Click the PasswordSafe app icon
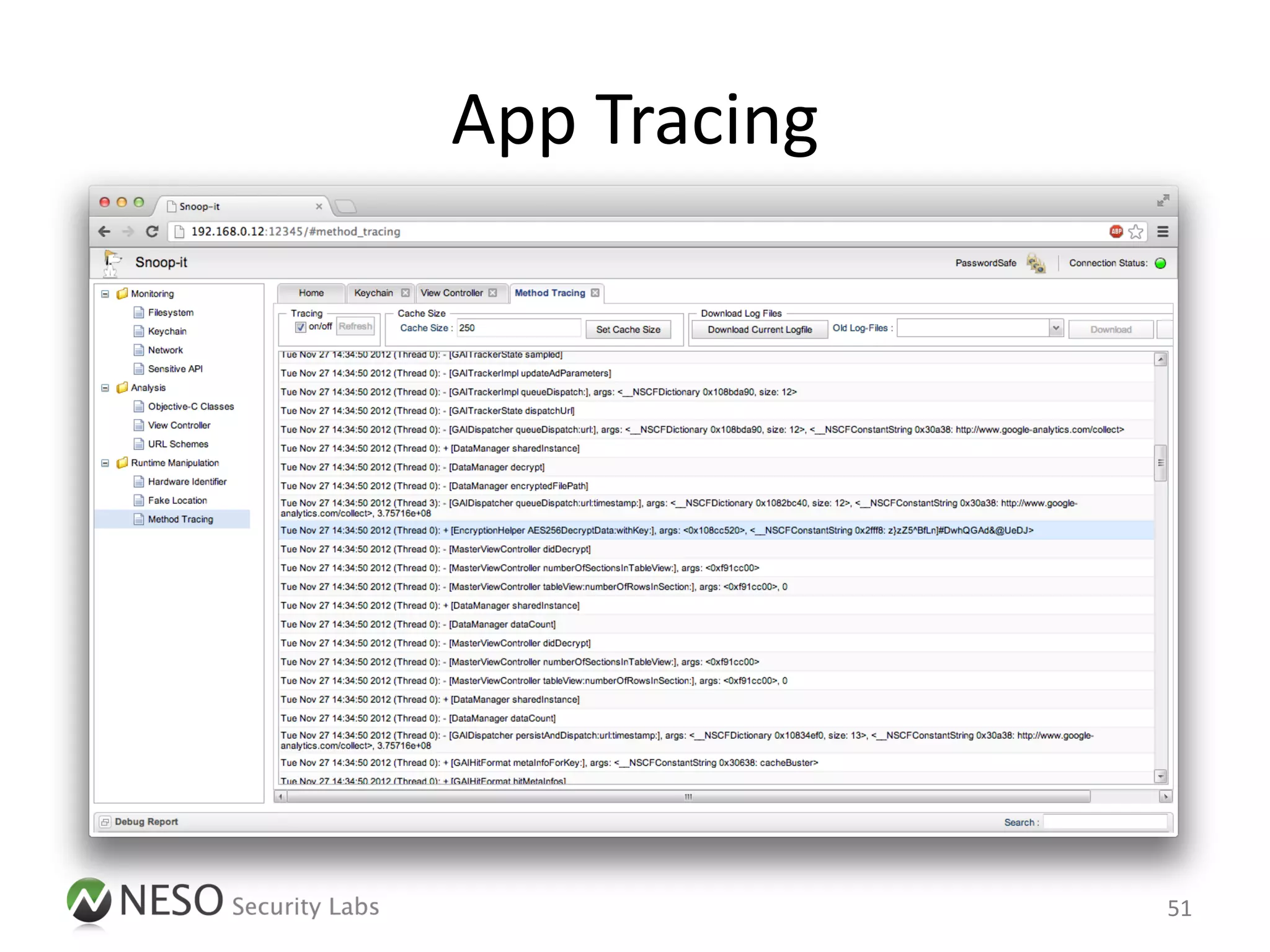 1036,263
